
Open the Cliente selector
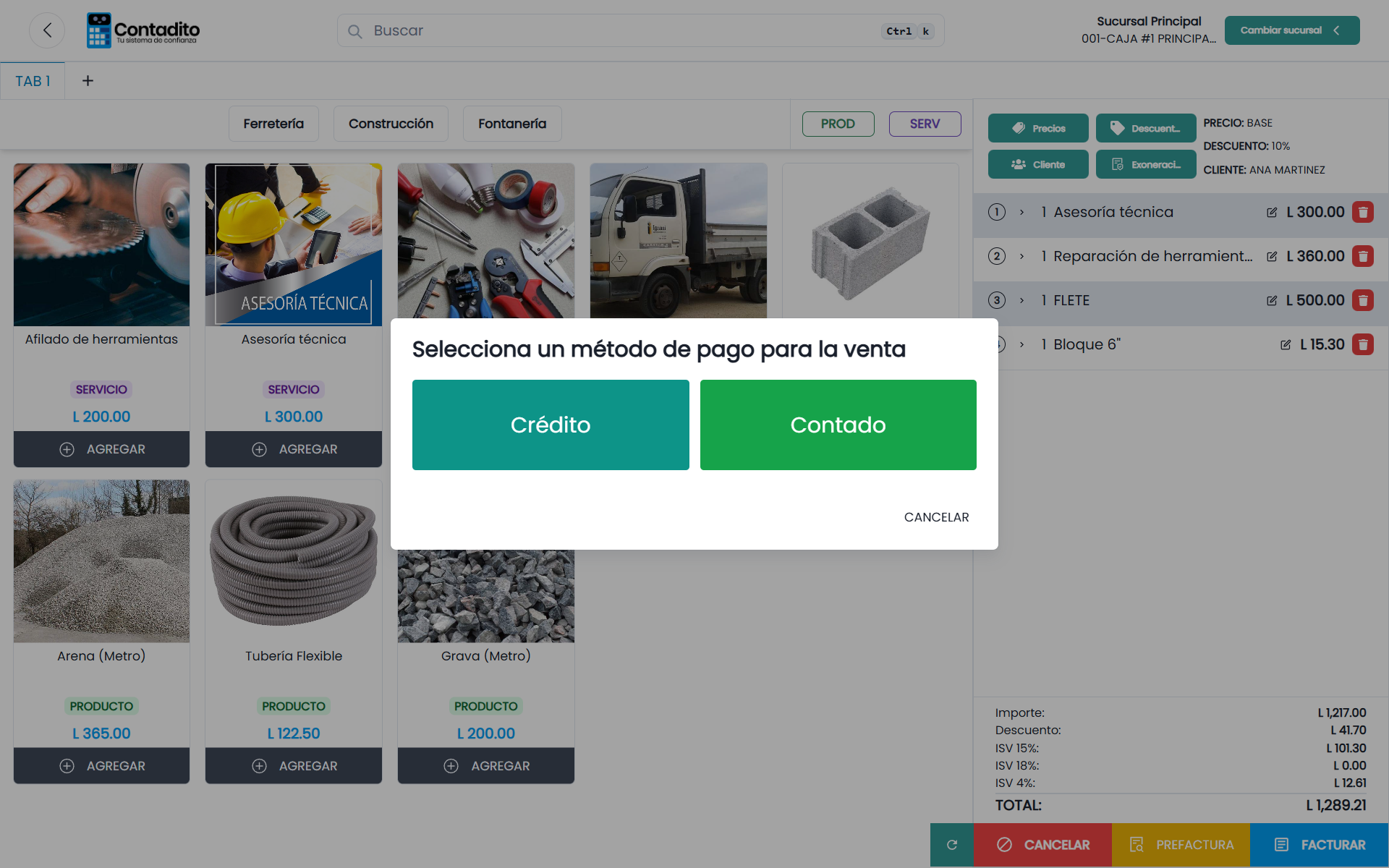[1038, 164]
